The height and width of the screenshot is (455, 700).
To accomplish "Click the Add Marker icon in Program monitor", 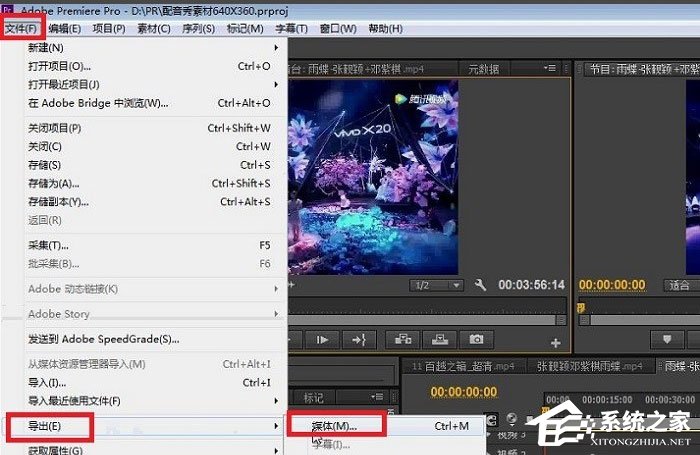I will tap(667, 340).
